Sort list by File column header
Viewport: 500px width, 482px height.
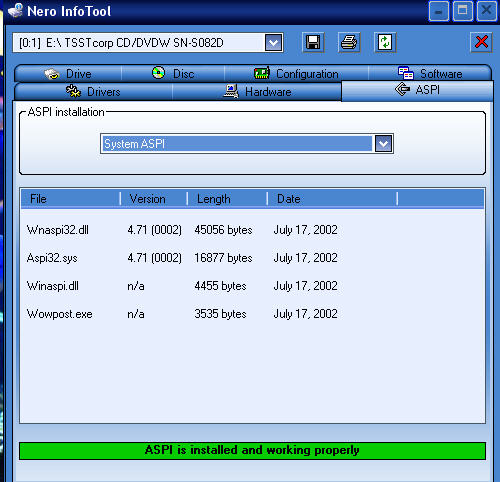tap(70, 199)
